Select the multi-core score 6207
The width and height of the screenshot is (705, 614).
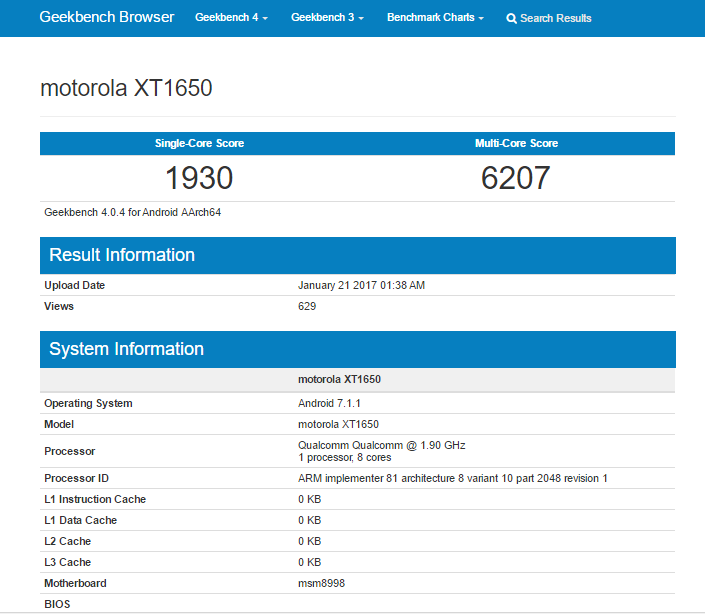coord(516,178)
